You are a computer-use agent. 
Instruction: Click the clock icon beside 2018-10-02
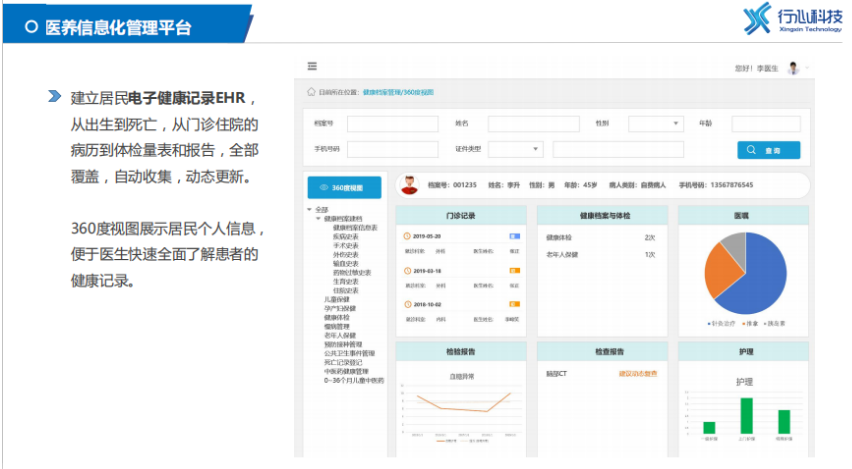[x=407, y=303]
